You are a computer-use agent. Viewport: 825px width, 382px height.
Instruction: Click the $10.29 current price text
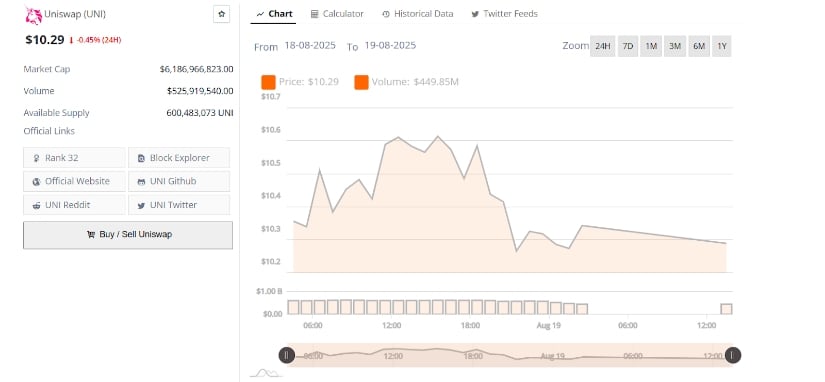coord(45,39)
